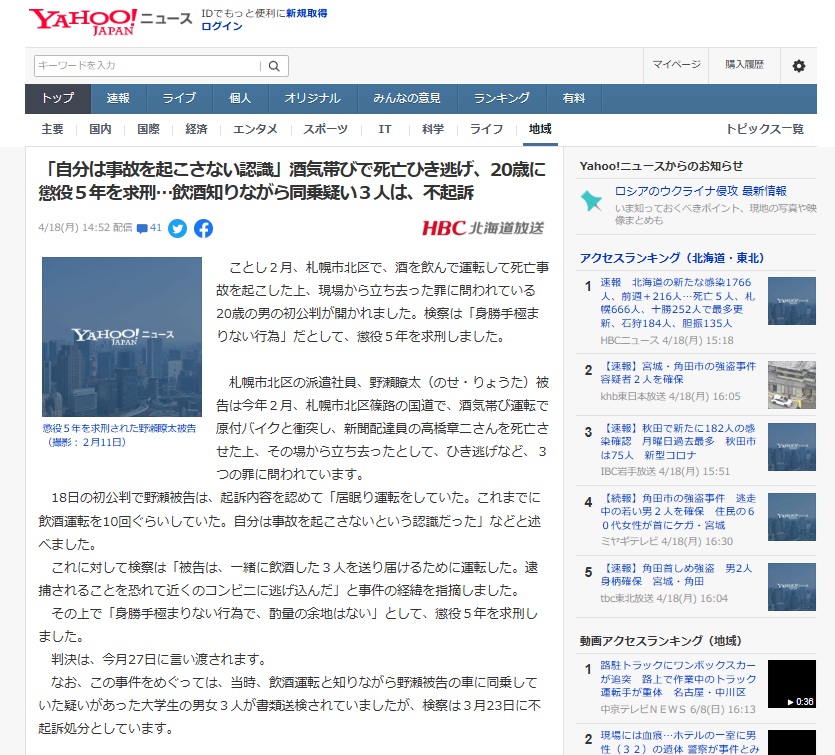Open the IT category
This screenshot has width=835, height=755.
(384, 129)
